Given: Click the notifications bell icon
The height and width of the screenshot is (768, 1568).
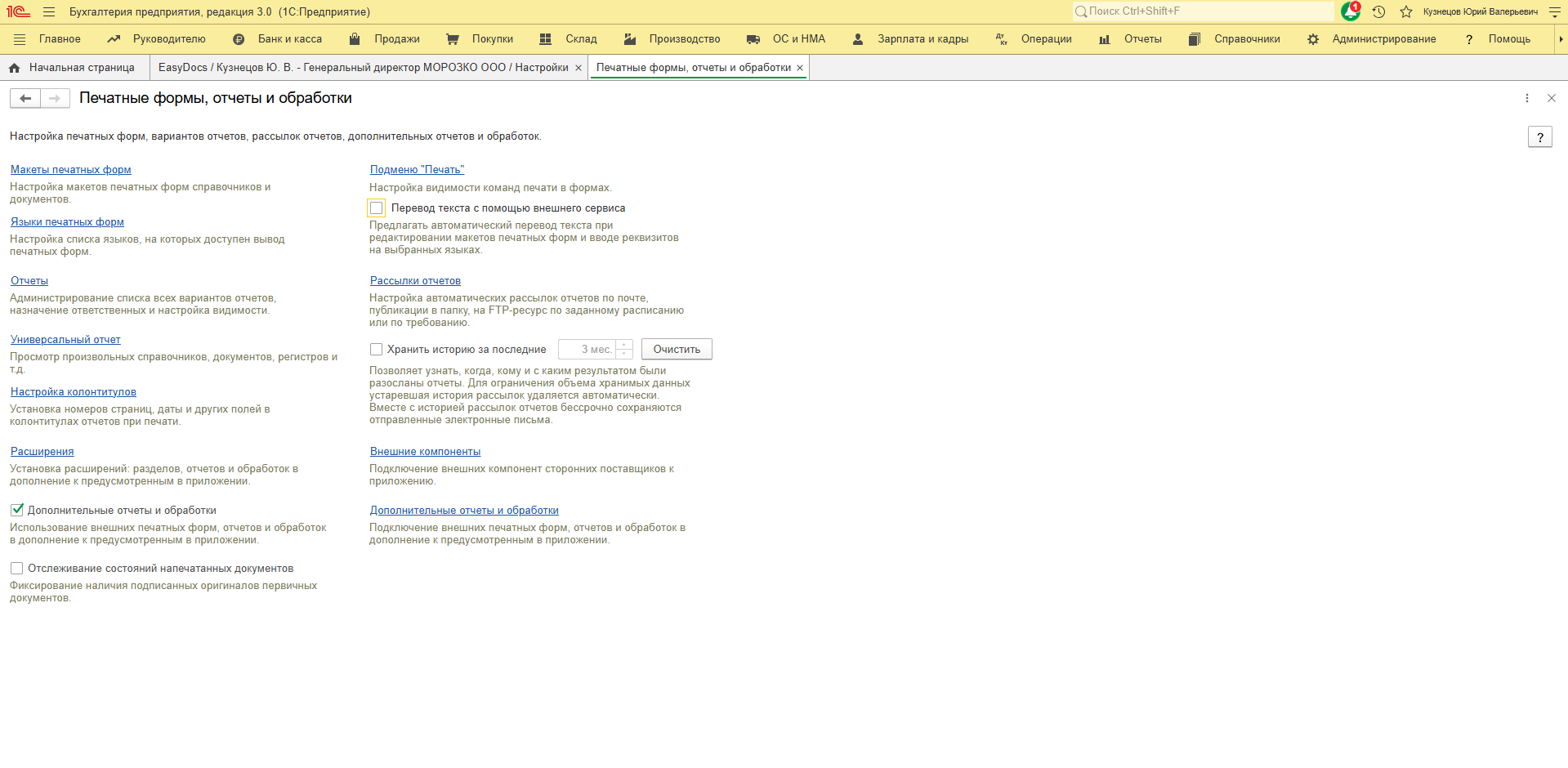Looking at the screenshot, I should [1350, 11].
